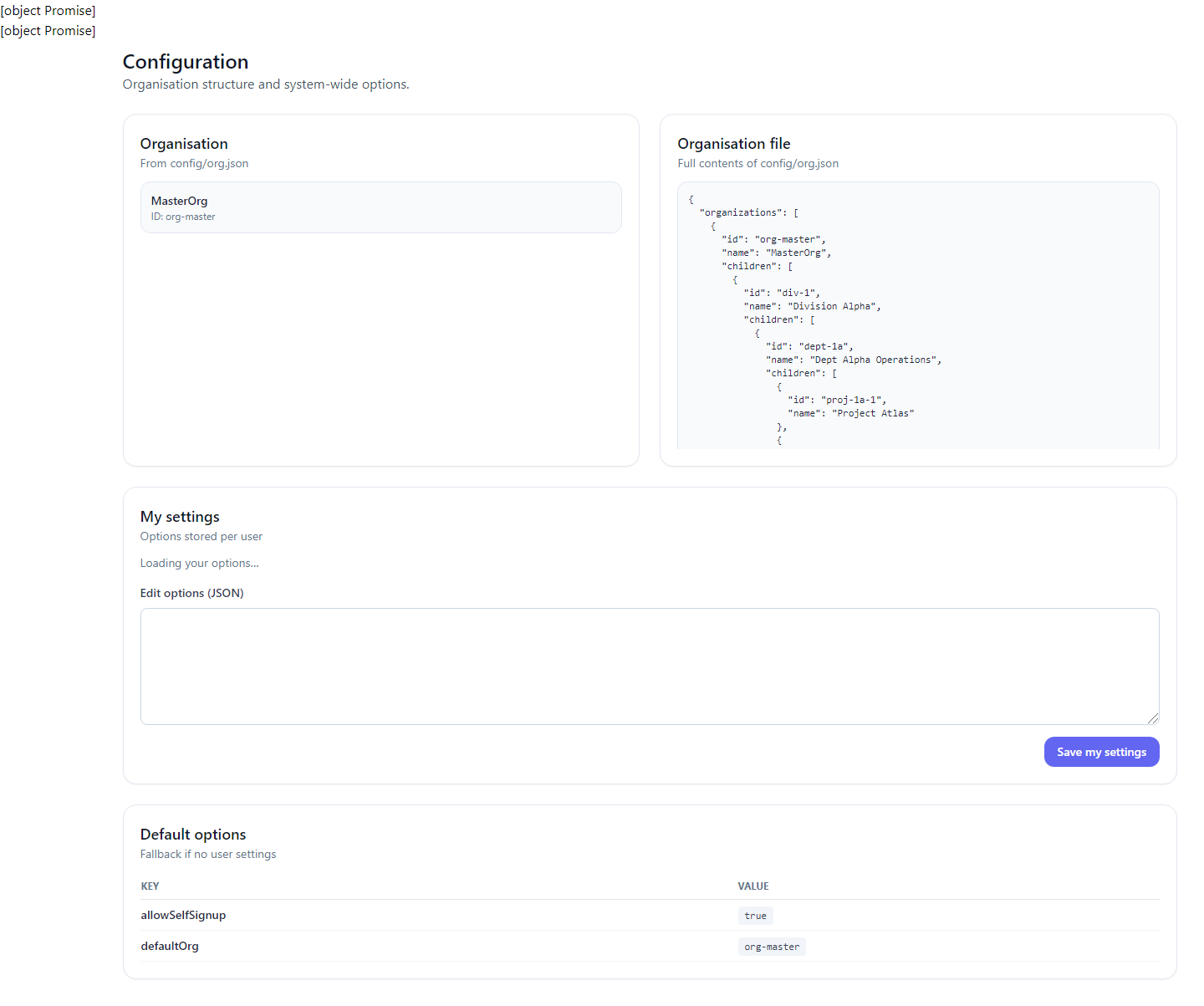
Task: Click the KEY column header
Action: click(x=150, y=886)
